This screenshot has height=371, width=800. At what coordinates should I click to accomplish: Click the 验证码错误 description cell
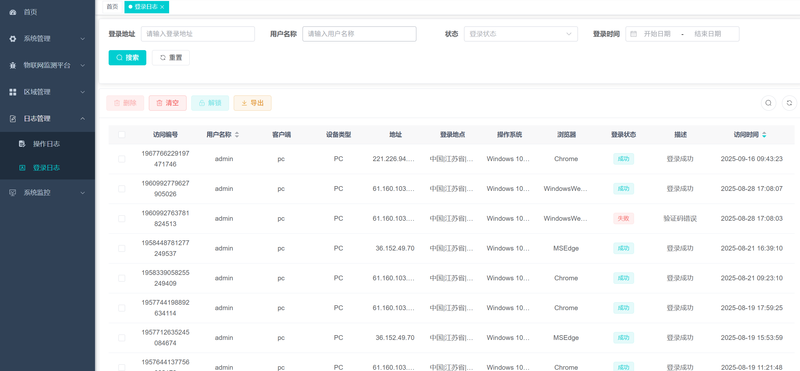(680, 218)
